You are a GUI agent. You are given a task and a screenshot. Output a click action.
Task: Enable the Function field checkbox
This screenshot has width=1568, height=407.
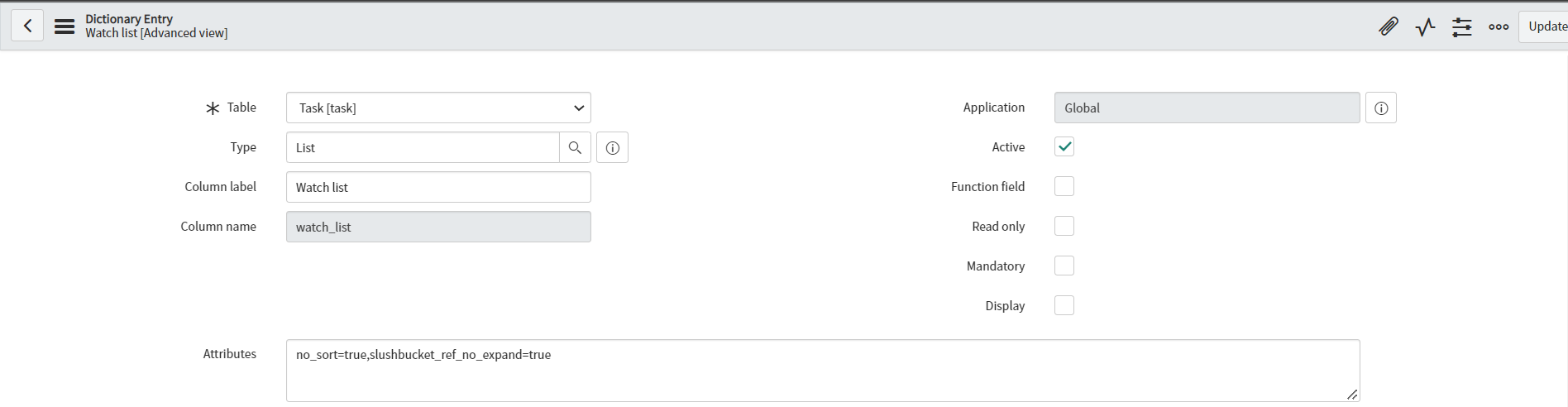1064,186
